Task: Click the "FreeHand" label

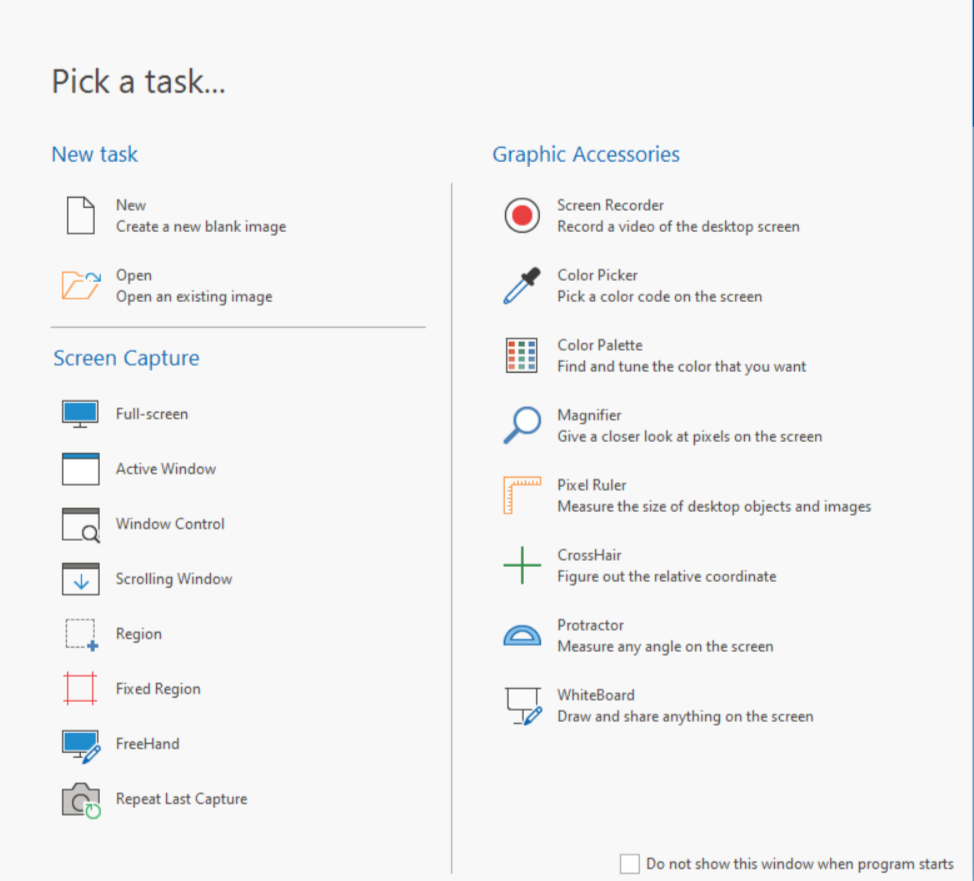Action: pos(147,744)
